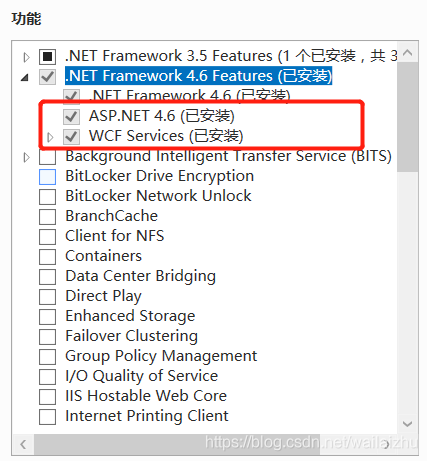Select Group Policy Management label
Viewport: 427px width, 461px height.
pyautogui.click(x=161, y=356)
